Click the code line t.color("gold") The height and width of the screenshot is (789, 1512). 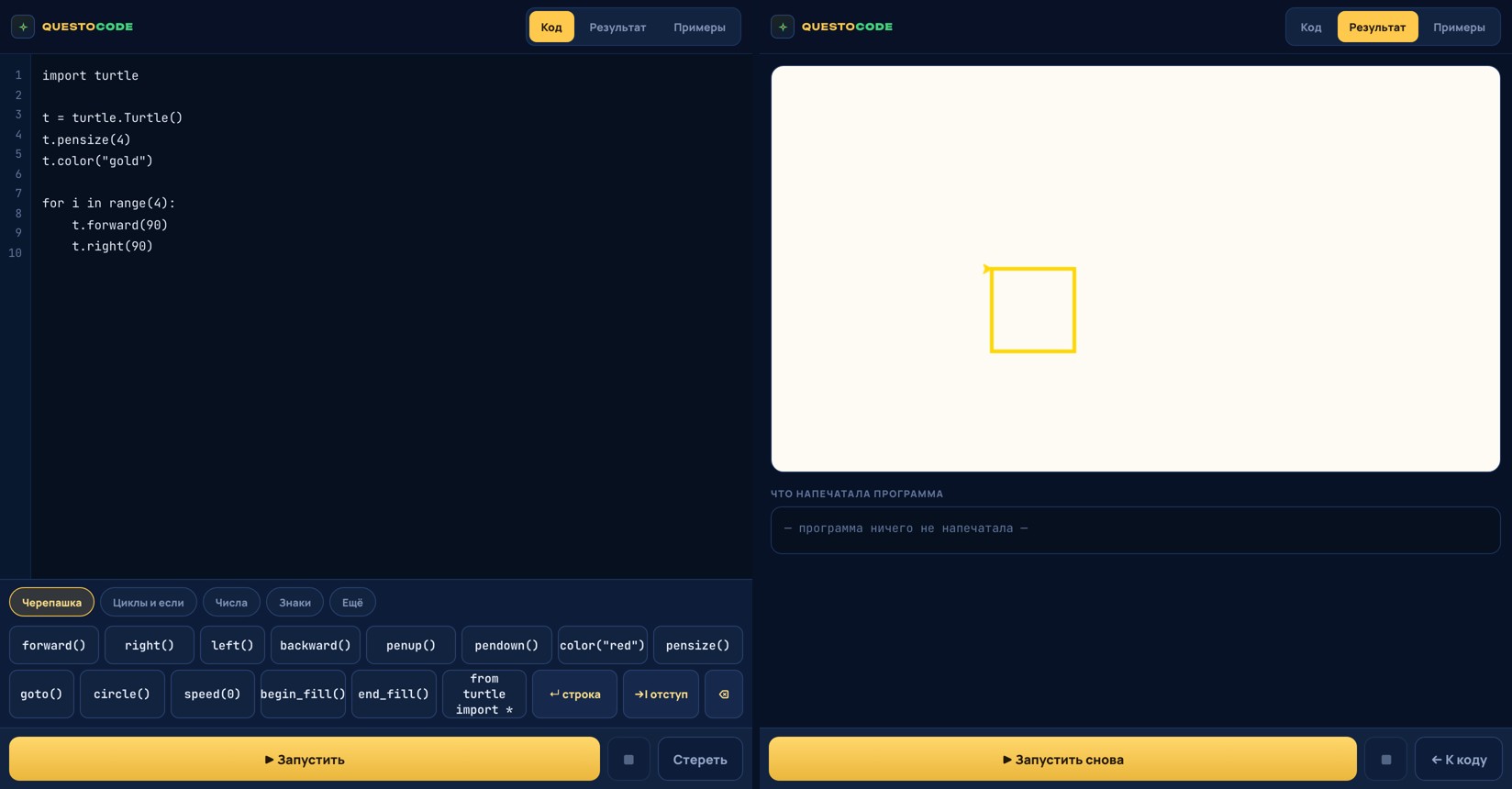[98, 161]
